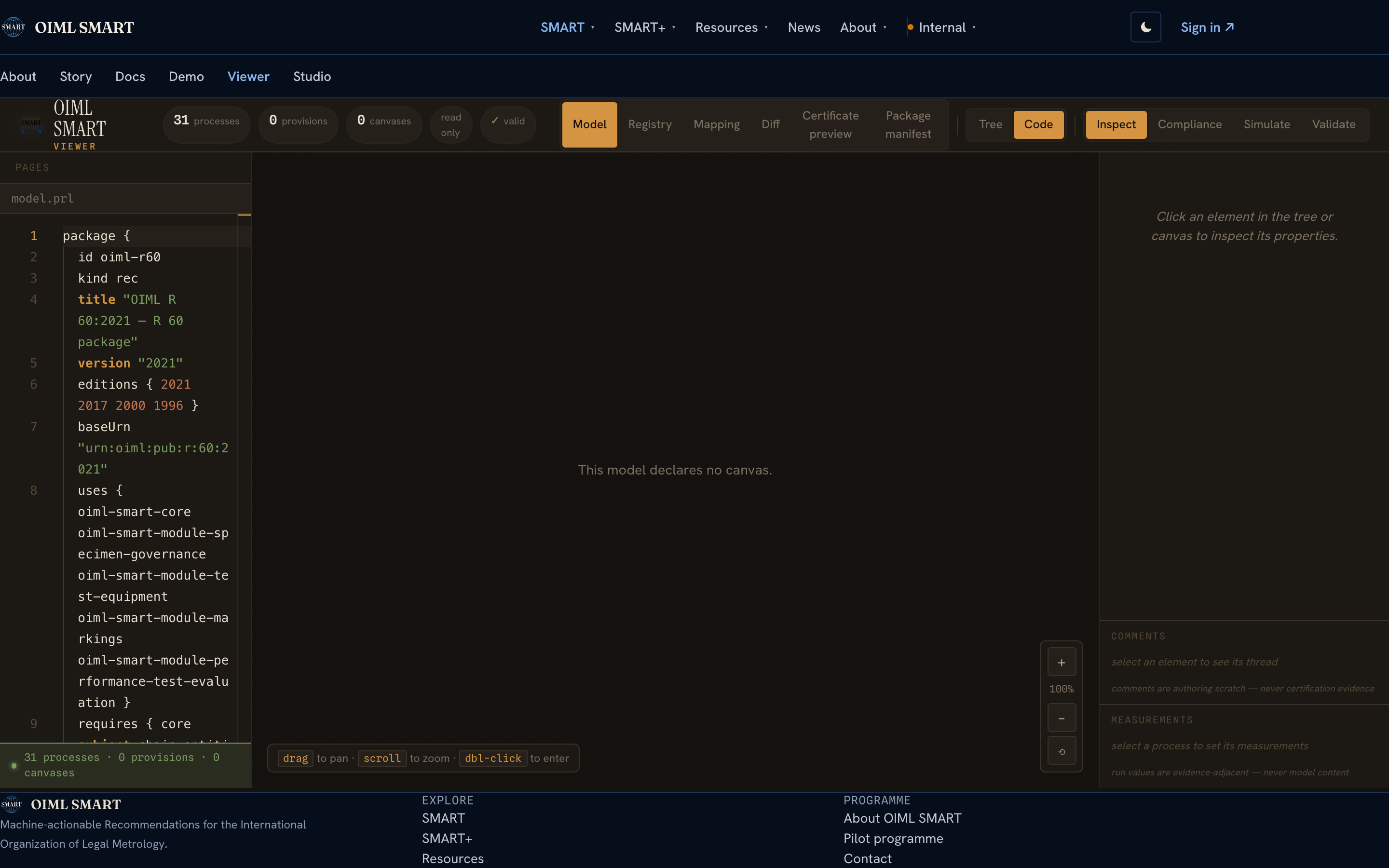Select the Viewer tab
Screen dimensions: 1389x868
[248, 76]
